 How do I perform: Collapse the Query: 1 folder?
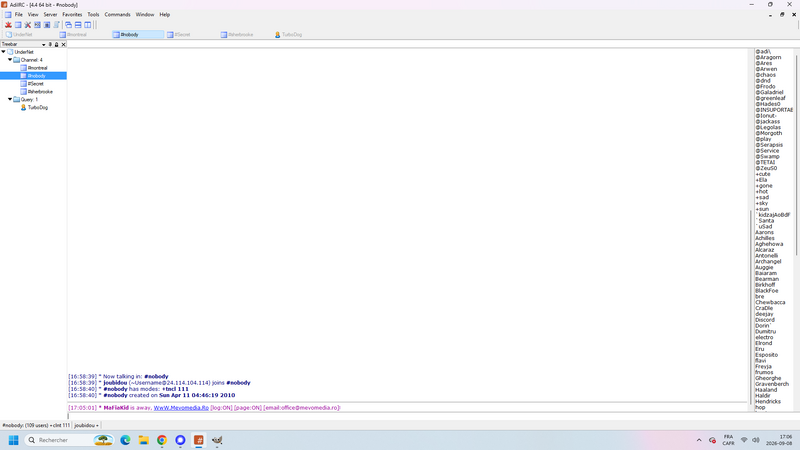point(10,99)
